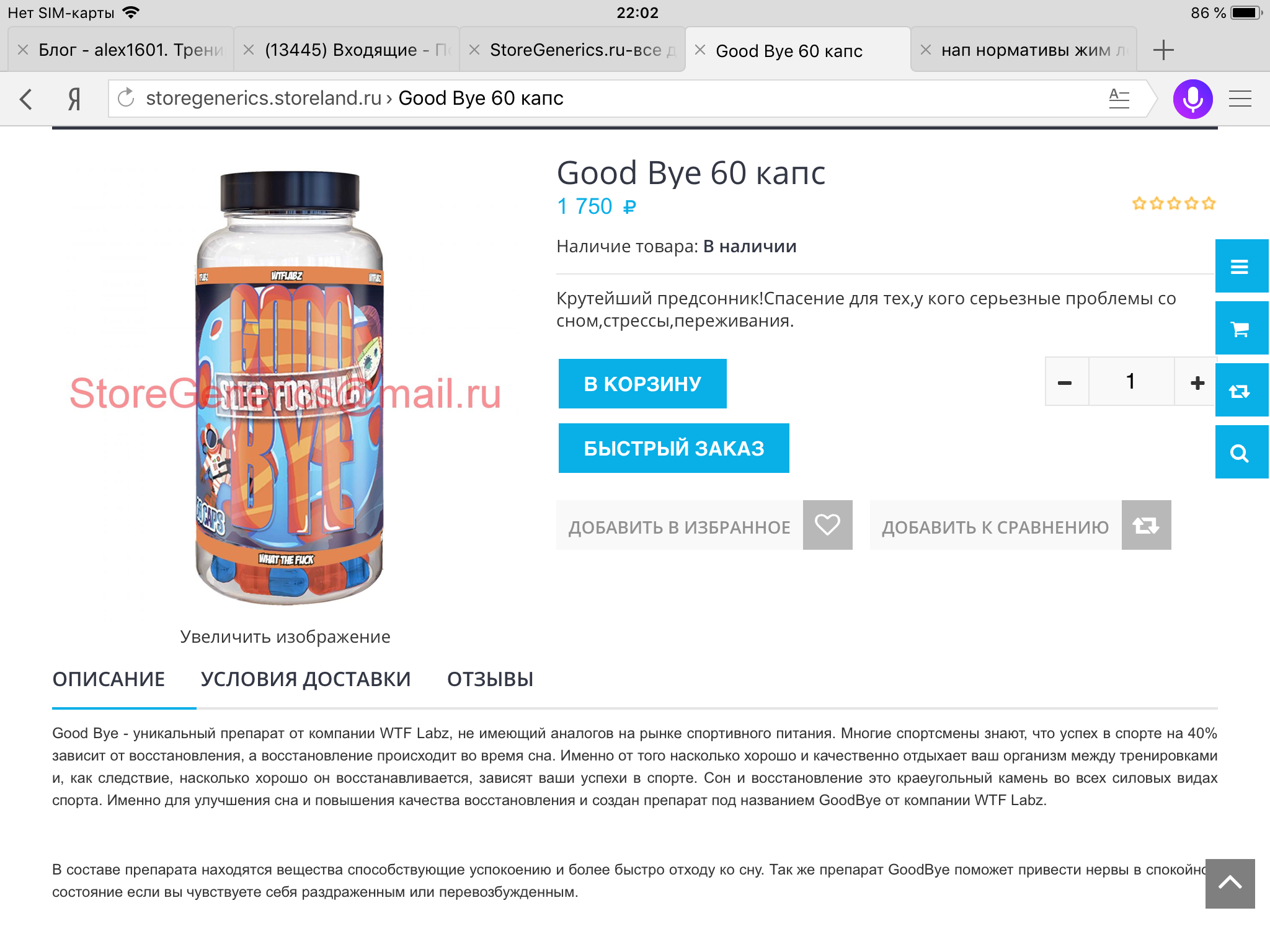Reload page via the address bar refresh icon
Image resolution: width=1270 pixels, height=952 pixels.
pos(126,98)
